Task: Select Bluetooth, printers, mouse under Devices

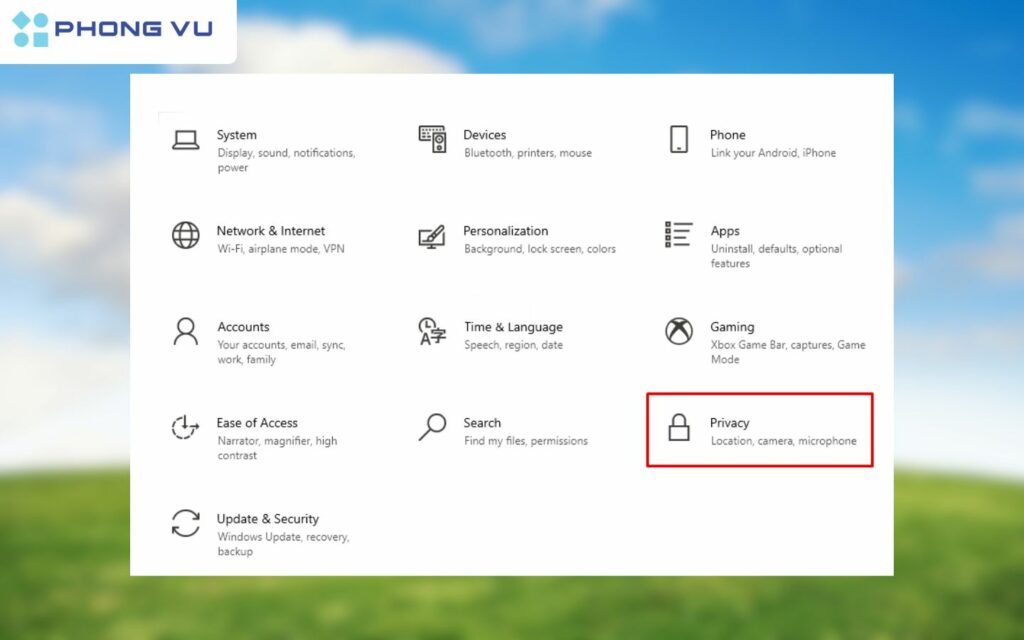Action: (528, 153)
